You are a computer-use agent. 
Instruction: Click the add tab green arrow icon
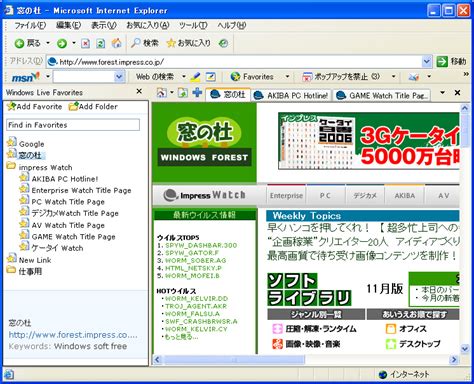183,93
